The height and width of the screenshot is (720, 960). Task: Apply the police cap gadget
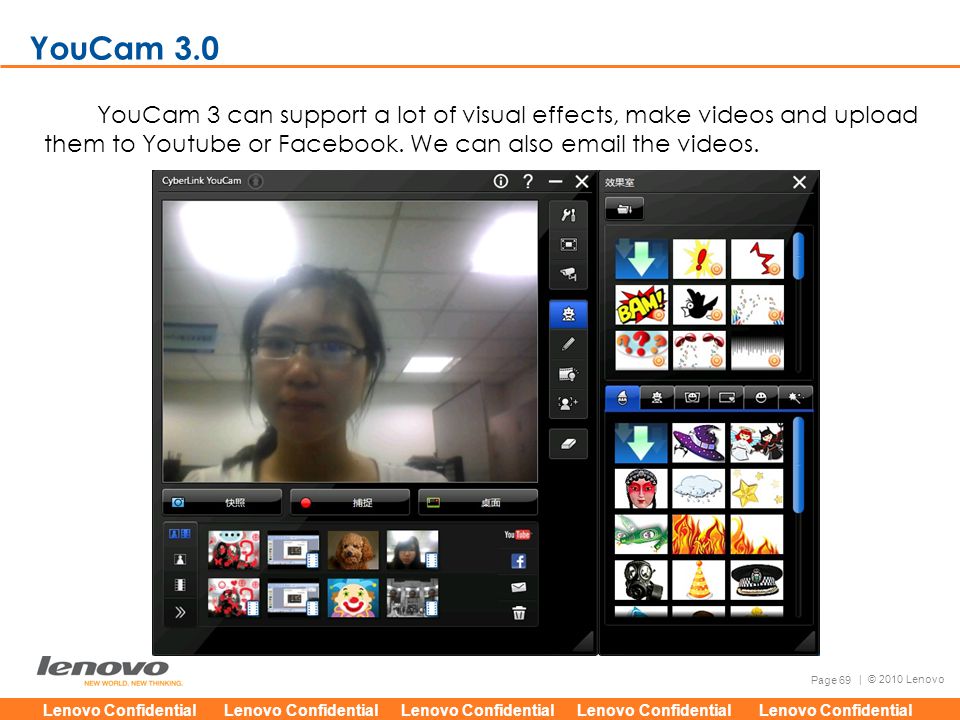757,580
